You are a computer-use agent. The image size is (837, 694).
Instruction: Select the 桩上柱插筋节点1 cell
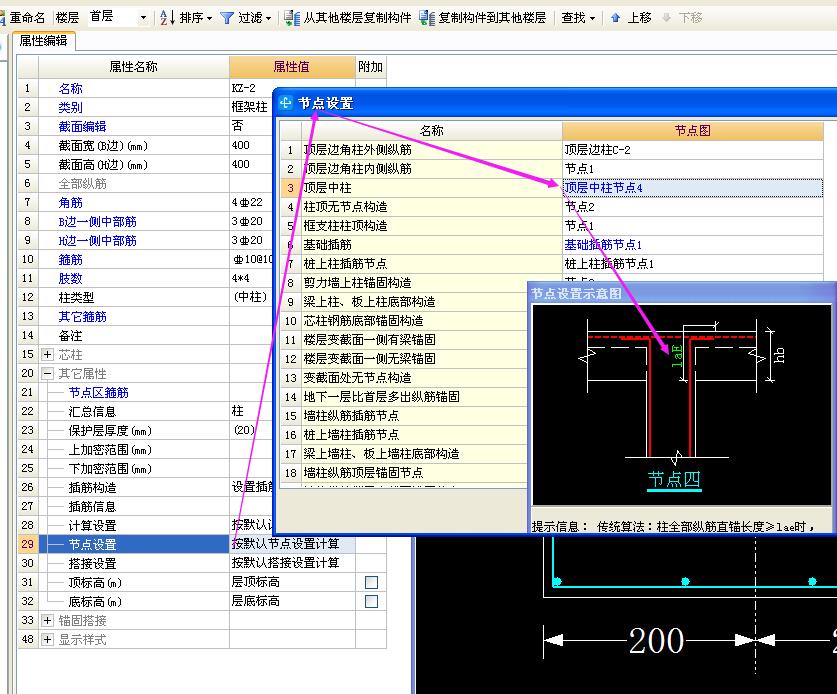pos(692,264)
